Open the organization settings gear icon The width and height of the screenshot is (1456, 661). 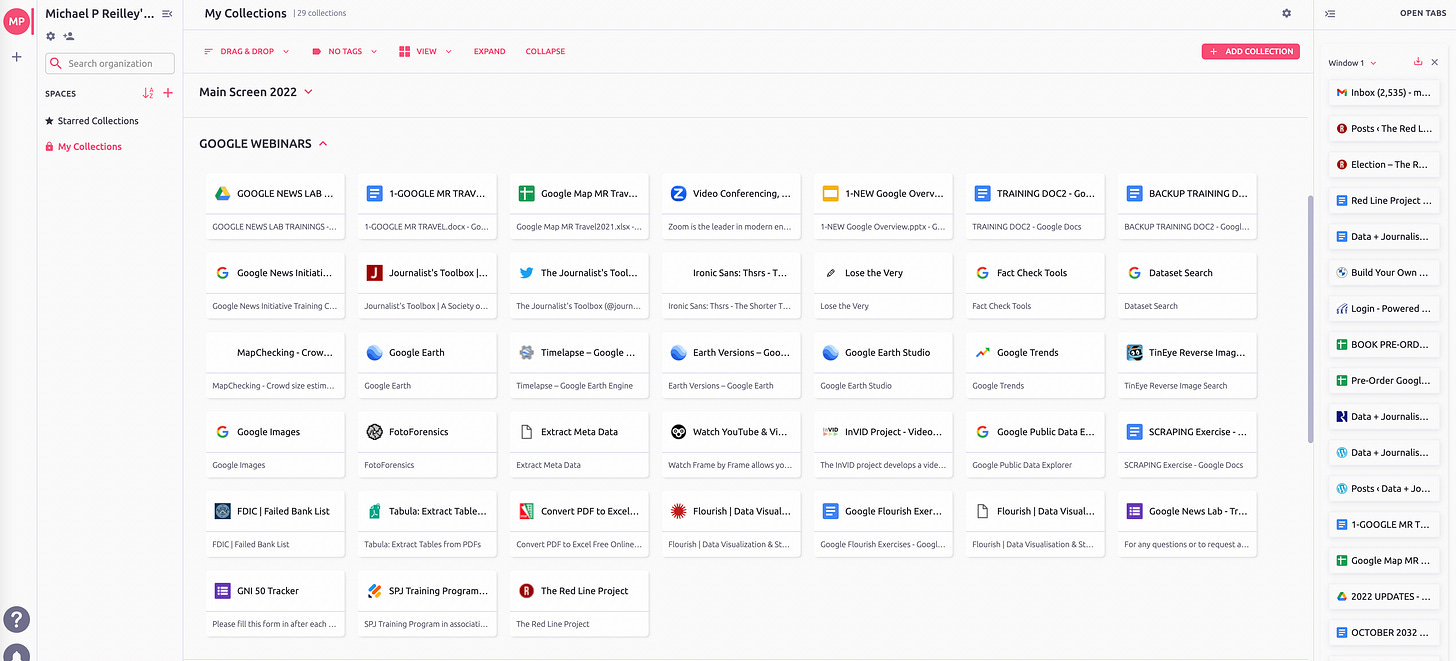pos(49,35)
